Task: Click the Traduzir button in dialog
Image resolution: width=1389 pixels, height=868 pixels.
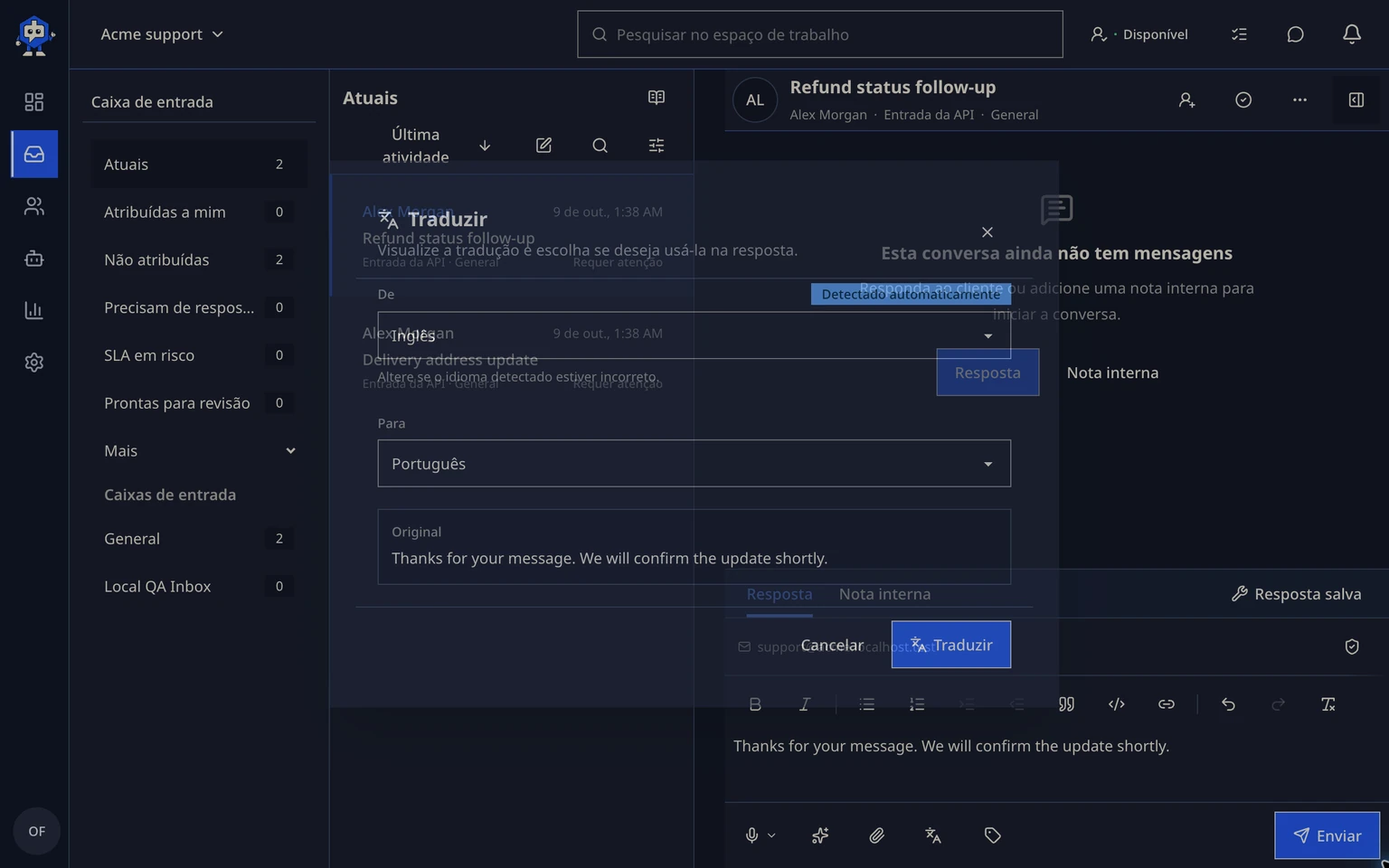Action: [950, 645]
